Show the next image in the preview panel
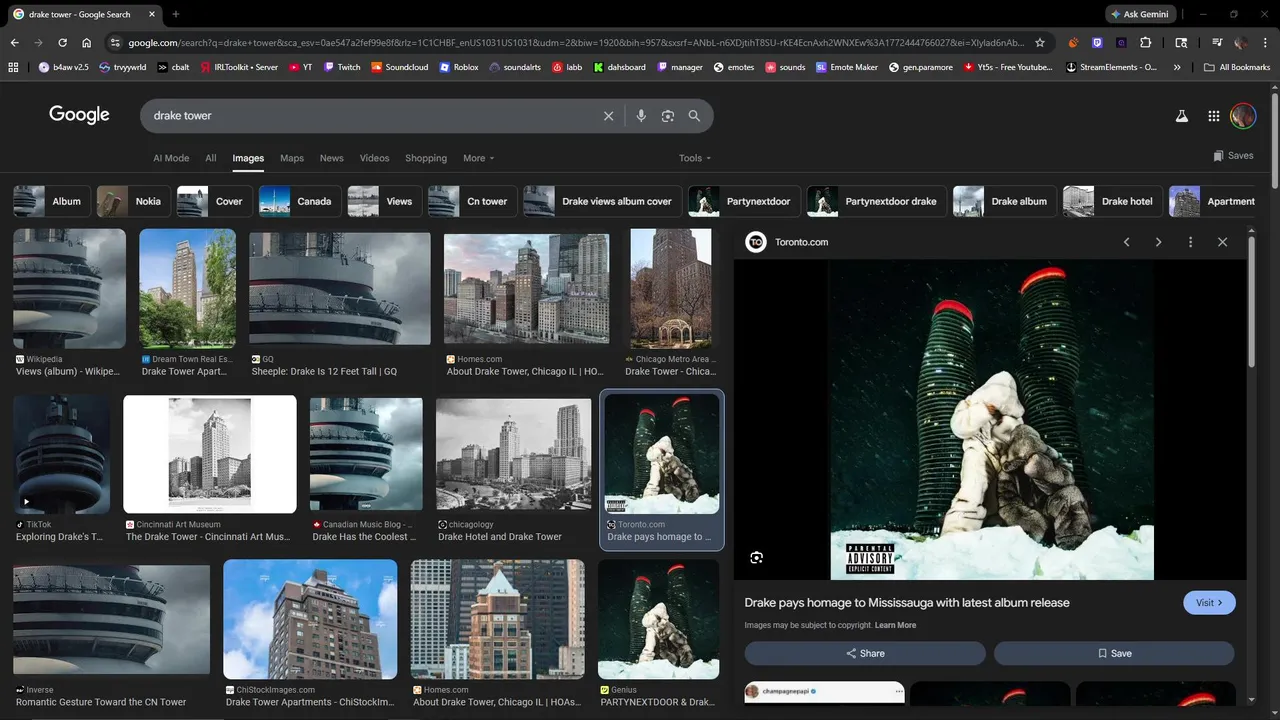Viewport: 1280px width, 720px height. (x=1158, y=242)
